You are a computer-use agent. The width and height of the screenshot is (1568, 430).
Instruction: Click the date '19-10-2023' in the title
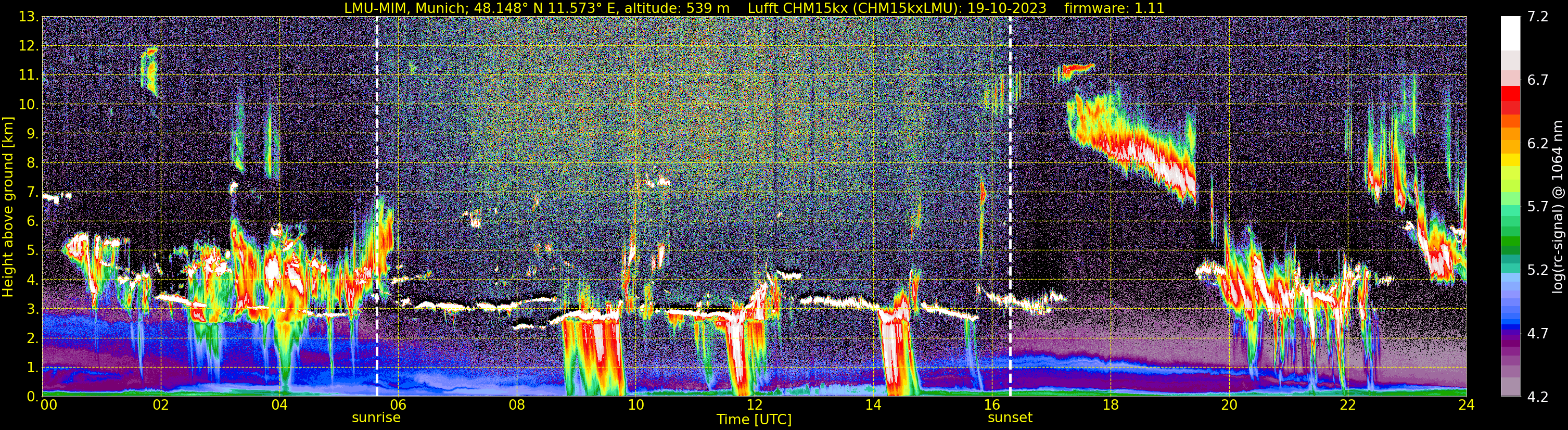click(1007, 8)
